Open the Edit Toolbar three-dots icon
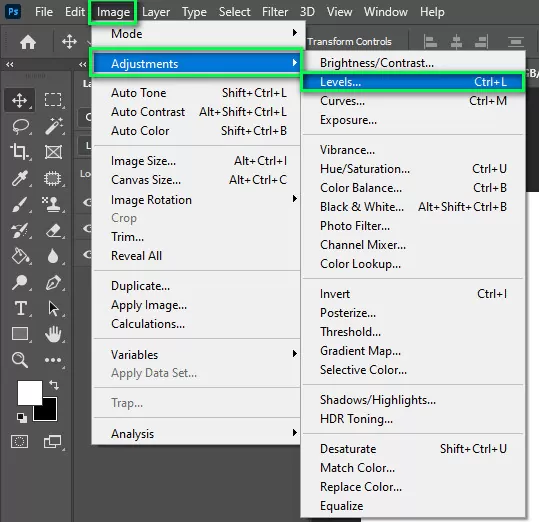 click(53, 360)
